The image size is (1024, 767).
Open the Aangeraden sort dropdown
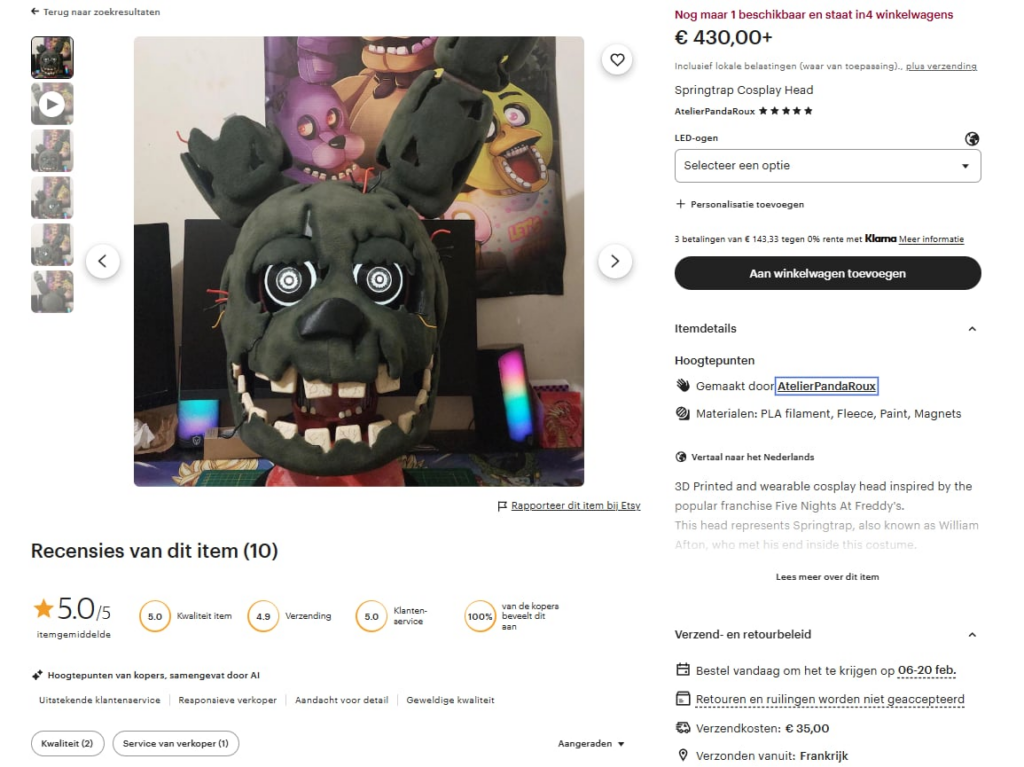[x=591, y=743]
